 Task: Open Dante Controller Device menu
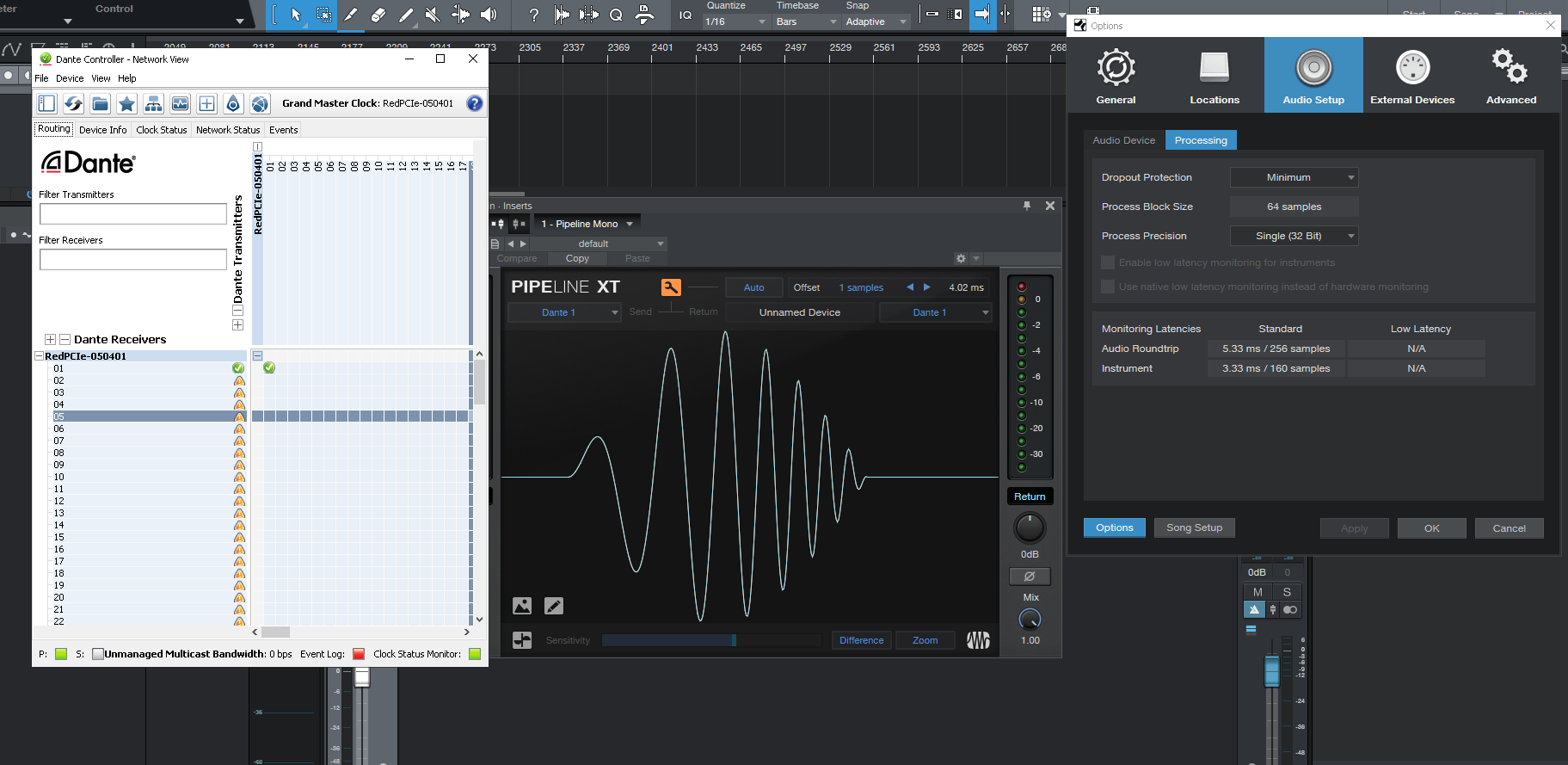pos(70,78)
